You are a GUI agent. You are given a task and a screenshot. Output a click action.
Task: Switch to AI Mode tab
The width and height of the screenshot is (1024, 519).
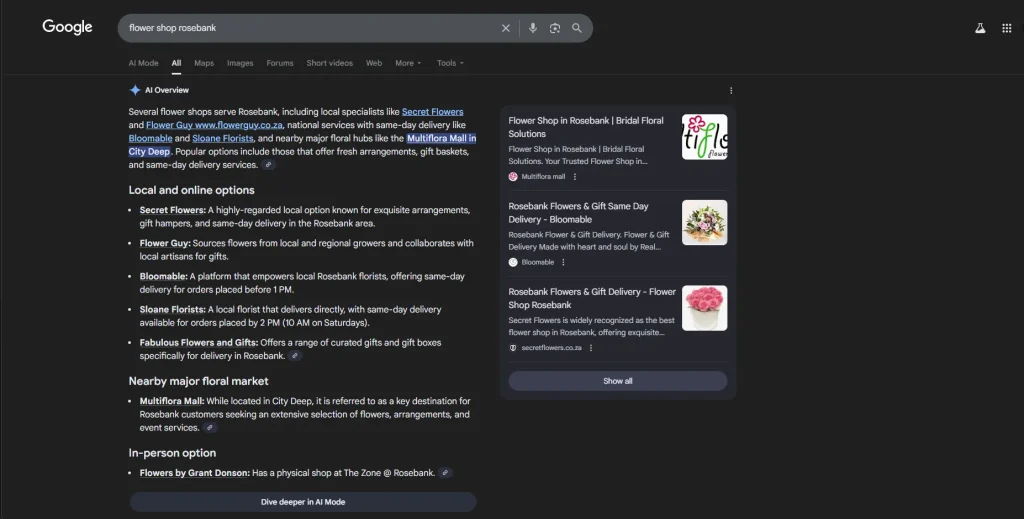[143, 63]
